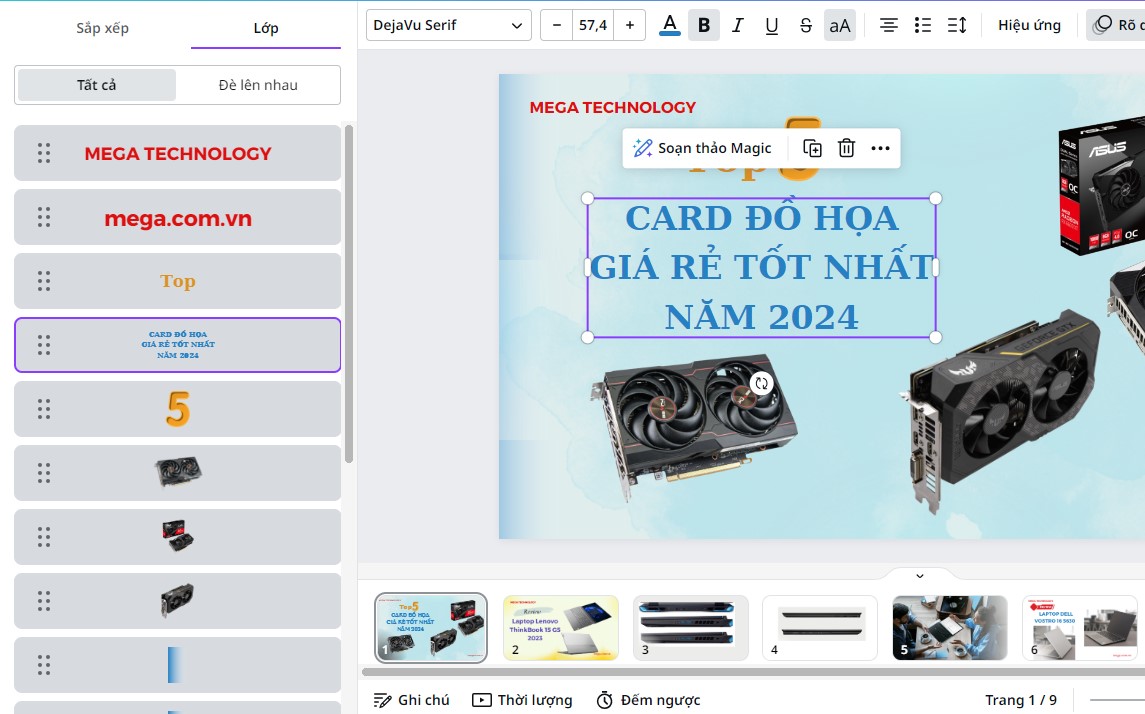The width and height of the screenshot is (1145, 714).
Task: Click the font size field showing 57,4
Action: coord(593,26)
